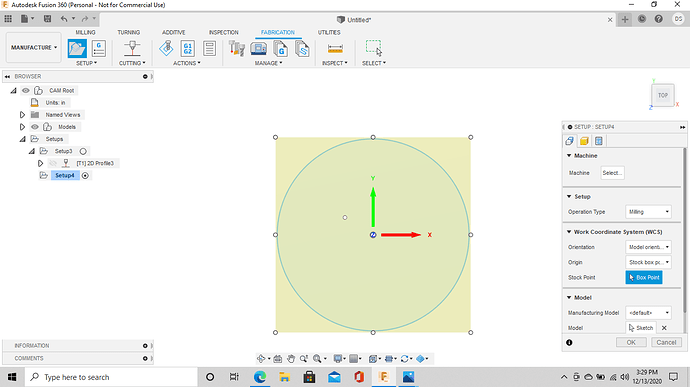Click the Box Point stock point button
The height and width of the screenshot is (387, 690).
(x=644, y=277)
